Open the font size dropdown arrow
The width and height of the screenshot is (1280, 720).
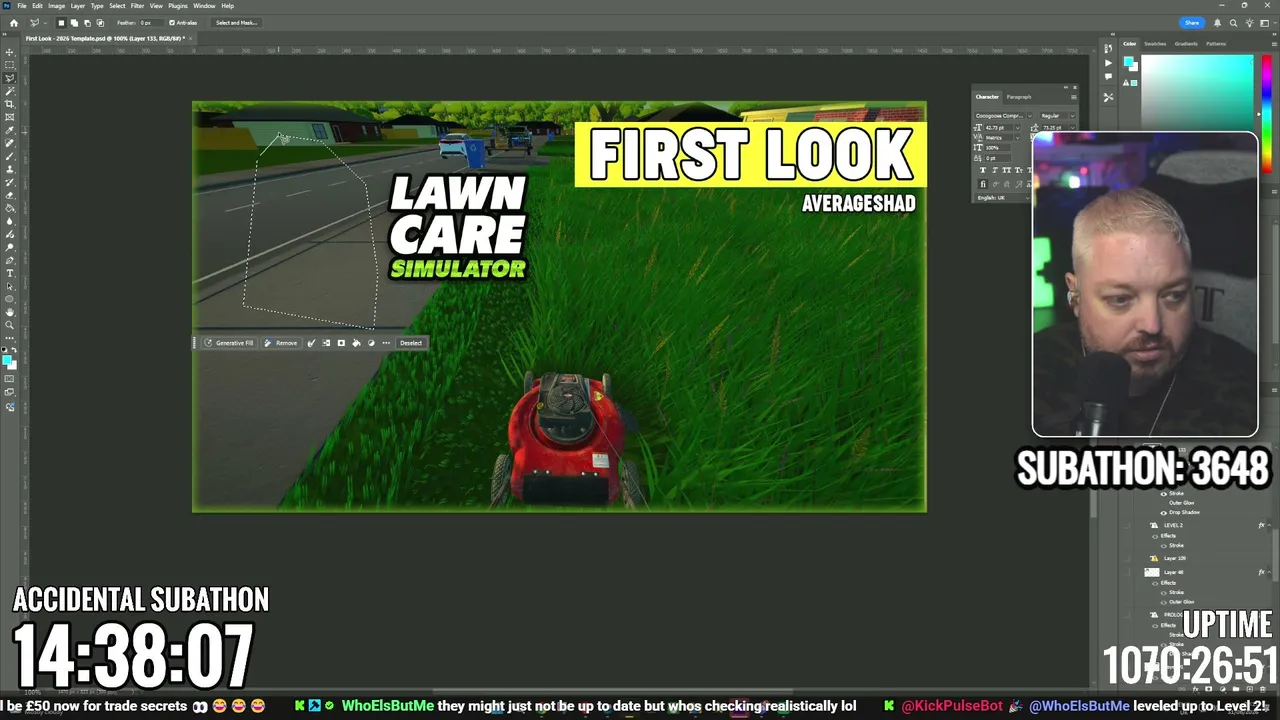pyautogui.click(x=1019, y=128)
